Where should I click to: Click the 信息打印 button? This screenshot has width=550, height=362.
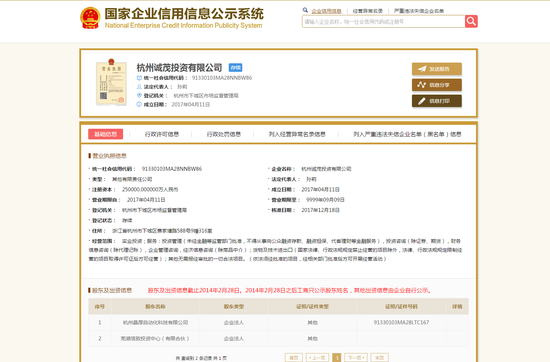pyautogui.click(x=437, y=101)
